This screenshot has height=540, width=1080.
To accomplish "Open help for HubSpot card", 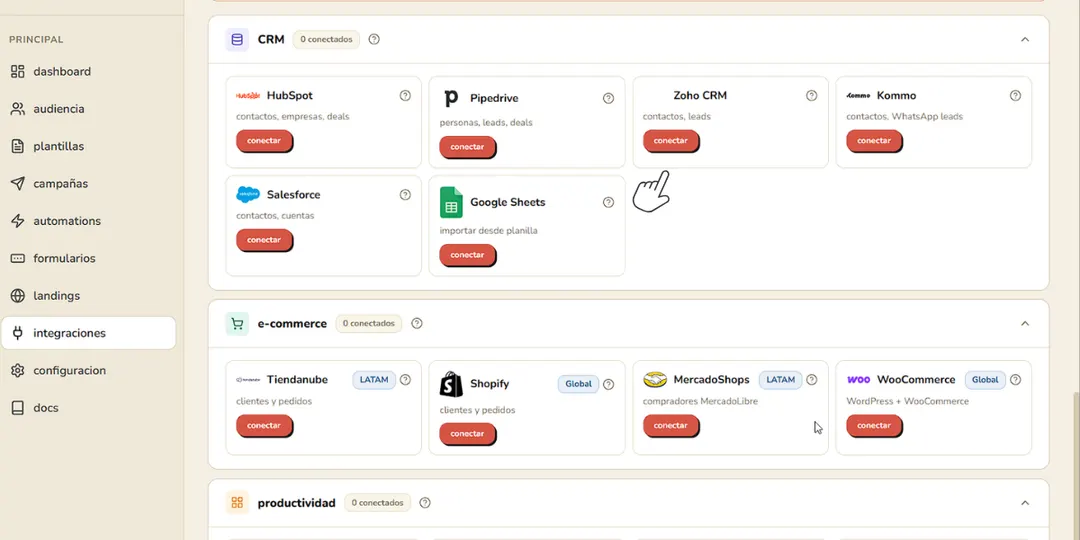I will (405, 96).
